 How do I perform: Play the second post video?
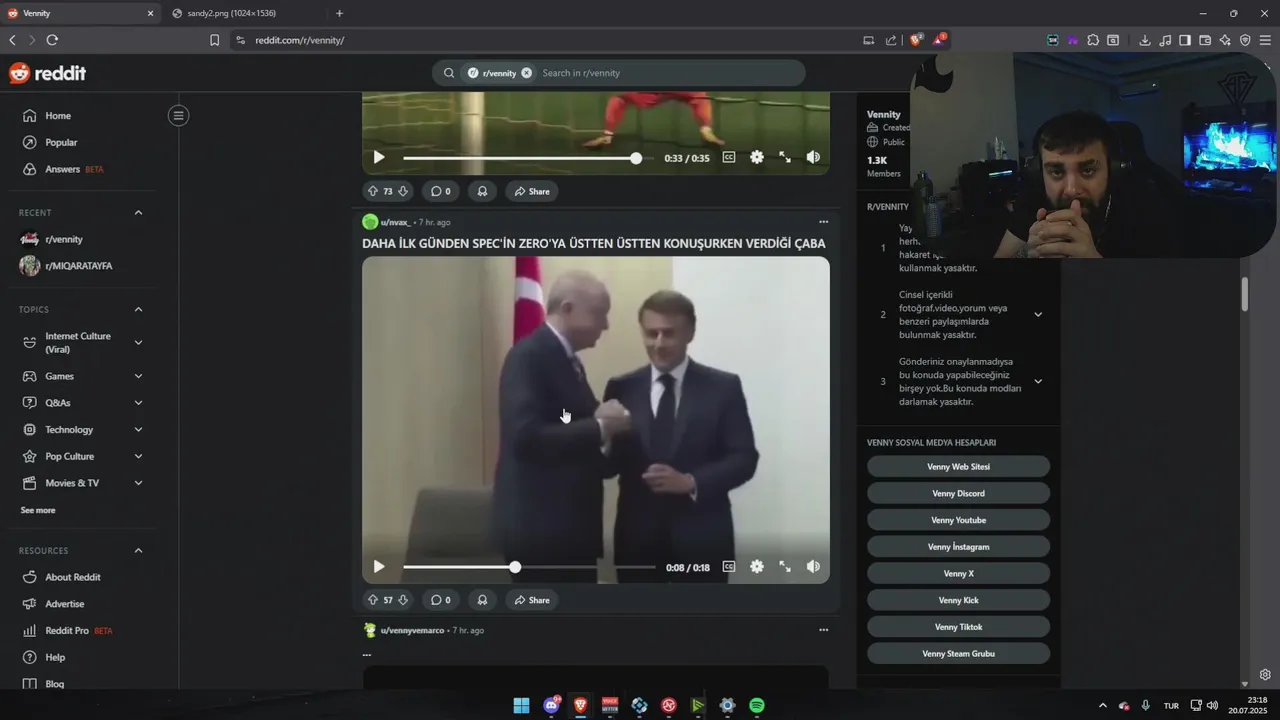(x=379, y=566)
